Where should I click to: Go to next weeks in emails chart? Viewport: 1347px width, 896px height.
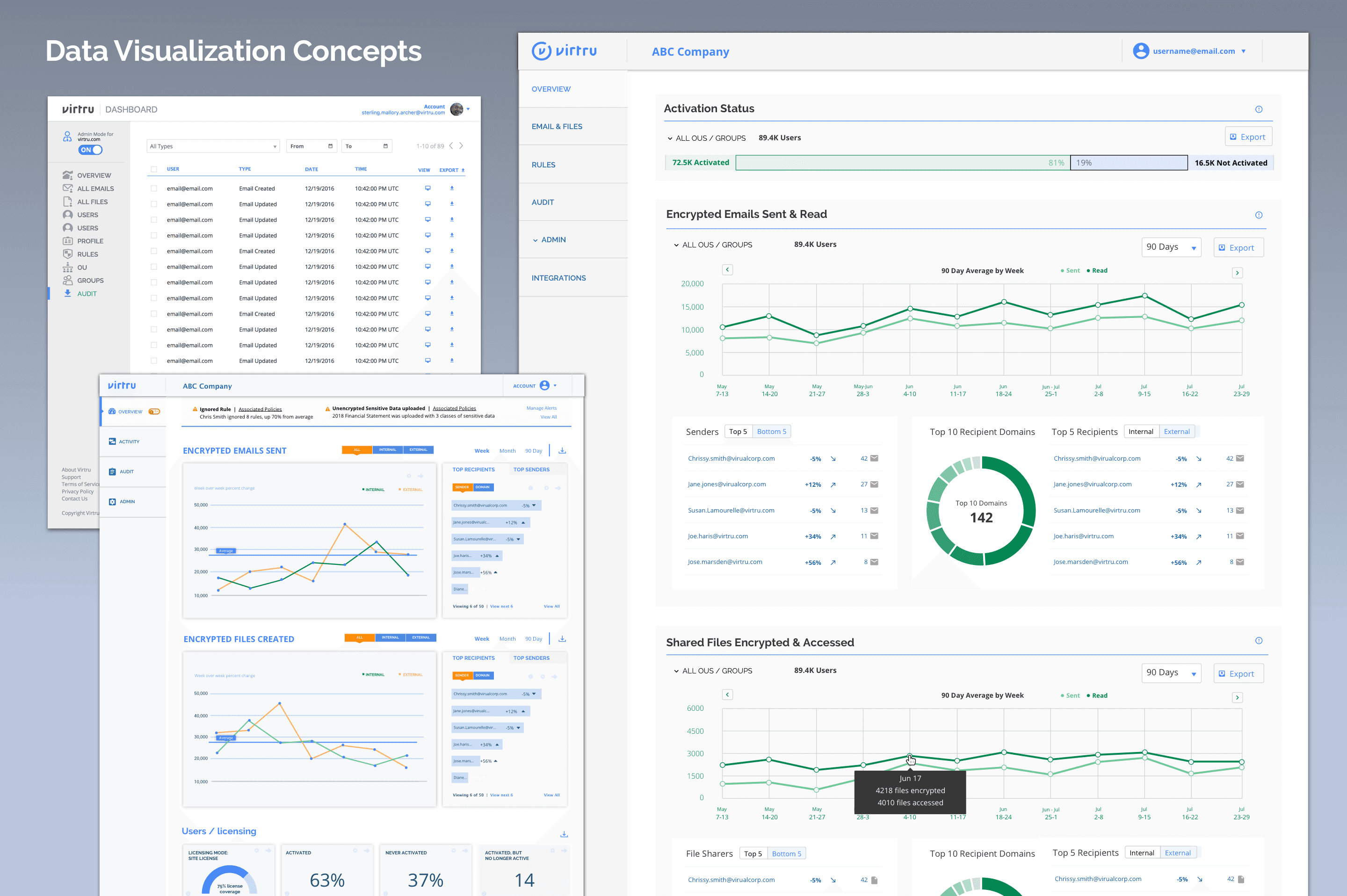click(x=1237, y=273)
